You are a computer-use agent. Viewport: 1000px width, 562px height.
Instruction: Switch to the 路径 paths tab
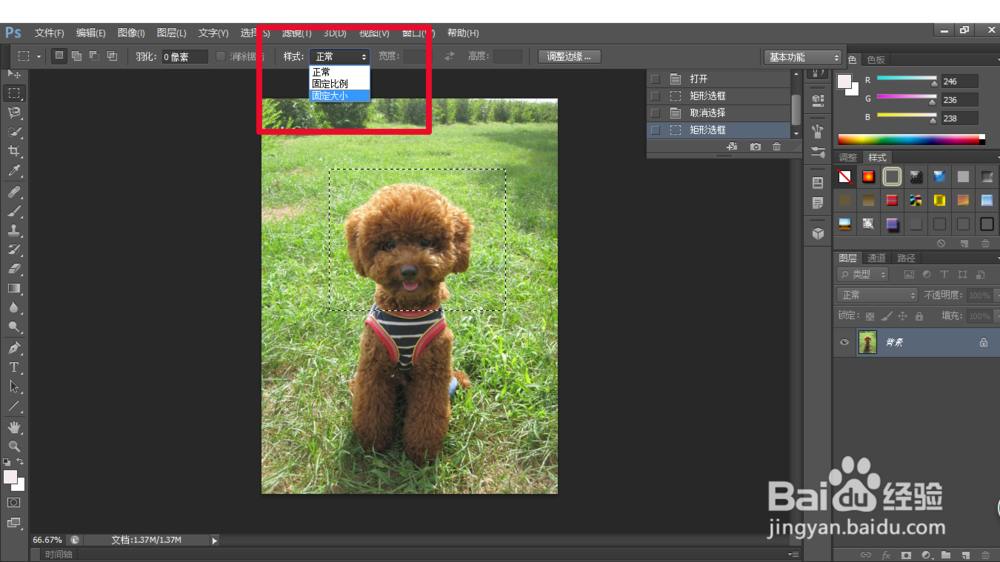[906, 258]
